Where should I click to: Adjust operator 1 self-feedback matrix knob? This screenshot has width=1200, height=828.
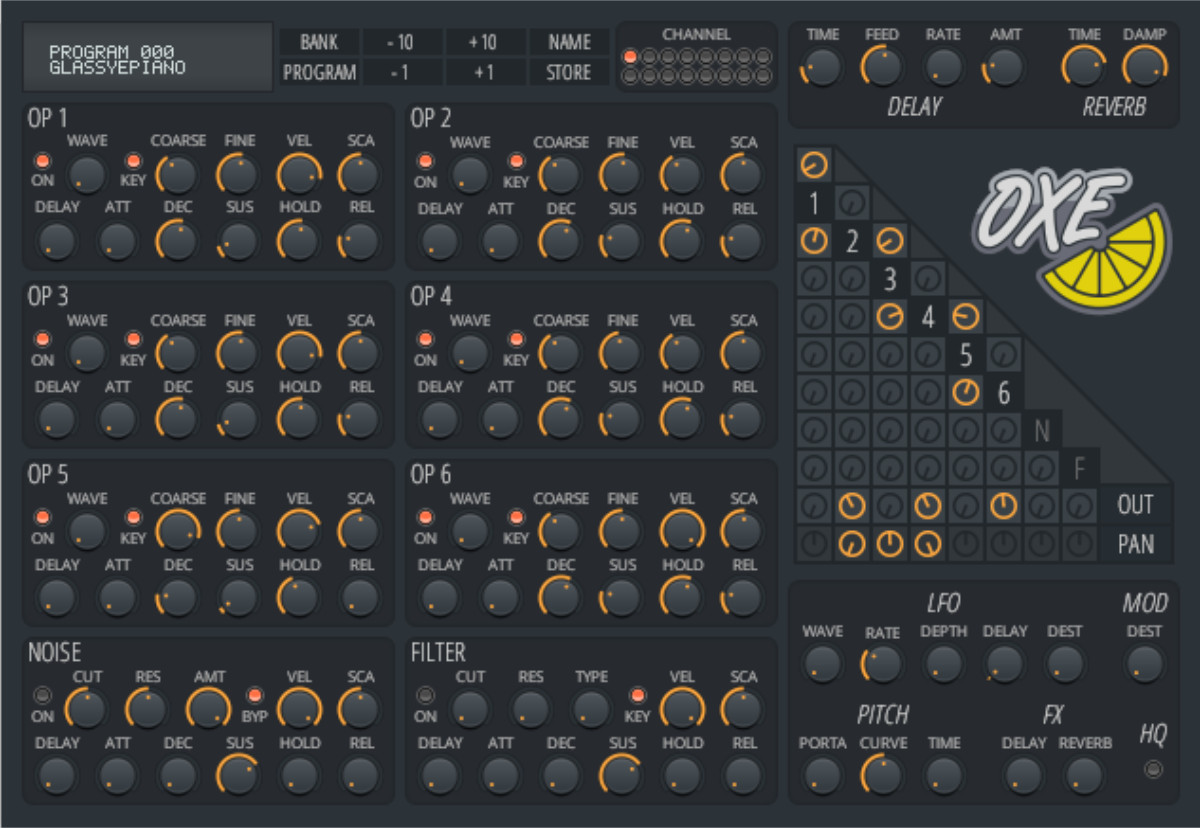click(814, 163)
